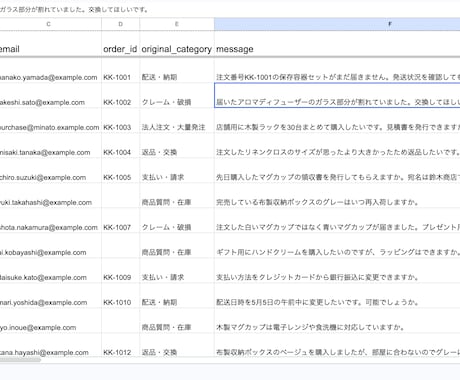Click order ID cell KK-1007
This screenshot has width=460, height=380.
tap(121, 221)
